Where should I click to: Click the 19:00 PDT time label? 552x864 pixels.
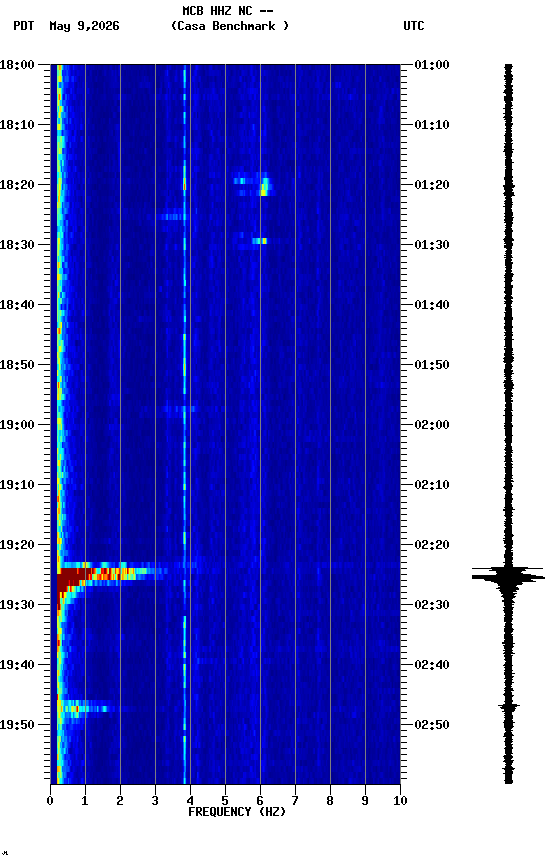[17, 425]
